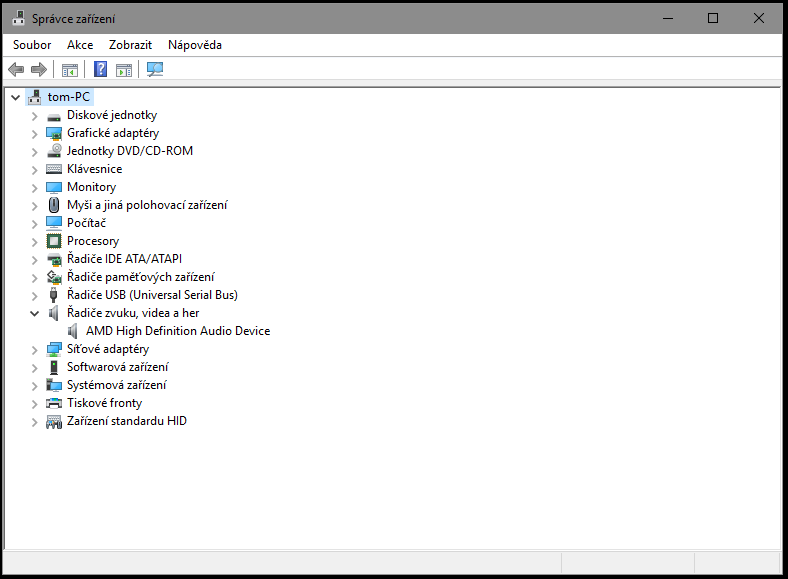Expand the Jednotky DVD/CD-ROM category
The width and height of the screenshot is (788, 579).
pyautogui.click(x=34, y=152)
